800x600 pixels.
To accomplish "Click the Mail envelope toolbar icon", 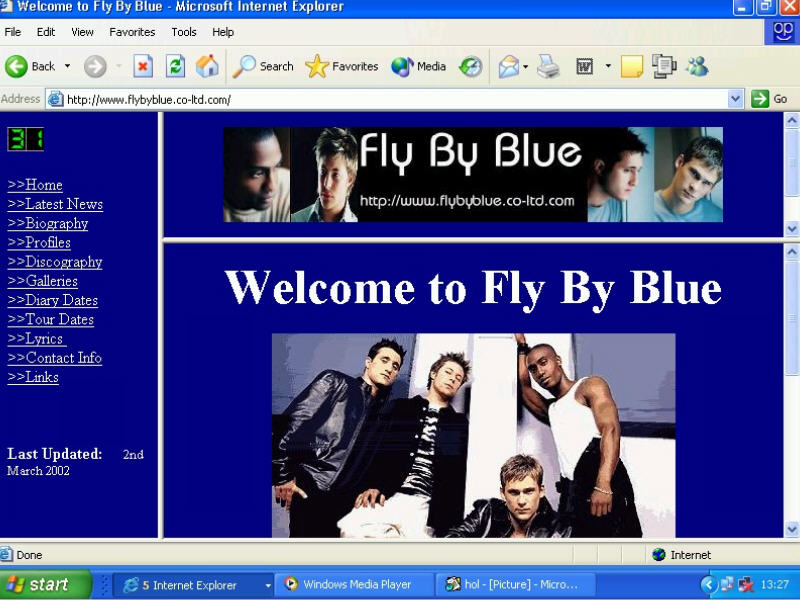I will coord(509,66).
